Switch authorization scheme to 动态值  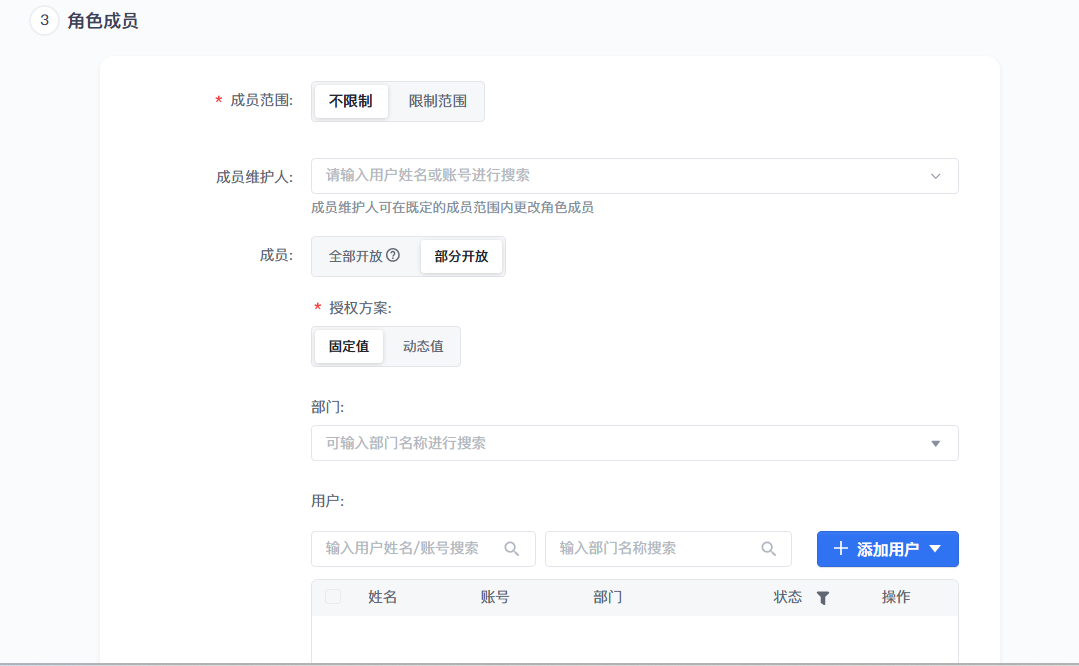[423, 346]
